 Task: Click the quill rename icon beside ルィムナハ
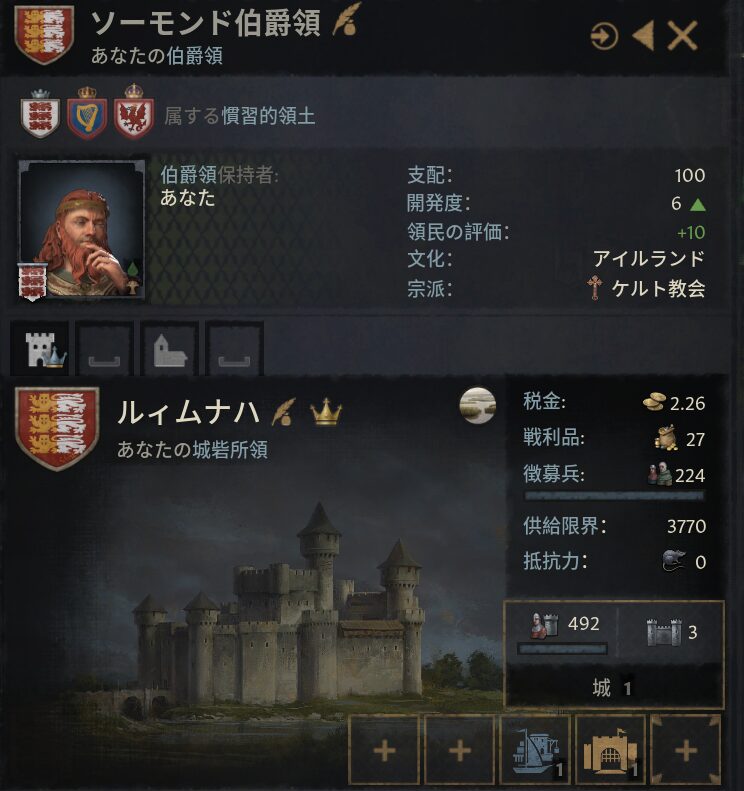point(283,412)
